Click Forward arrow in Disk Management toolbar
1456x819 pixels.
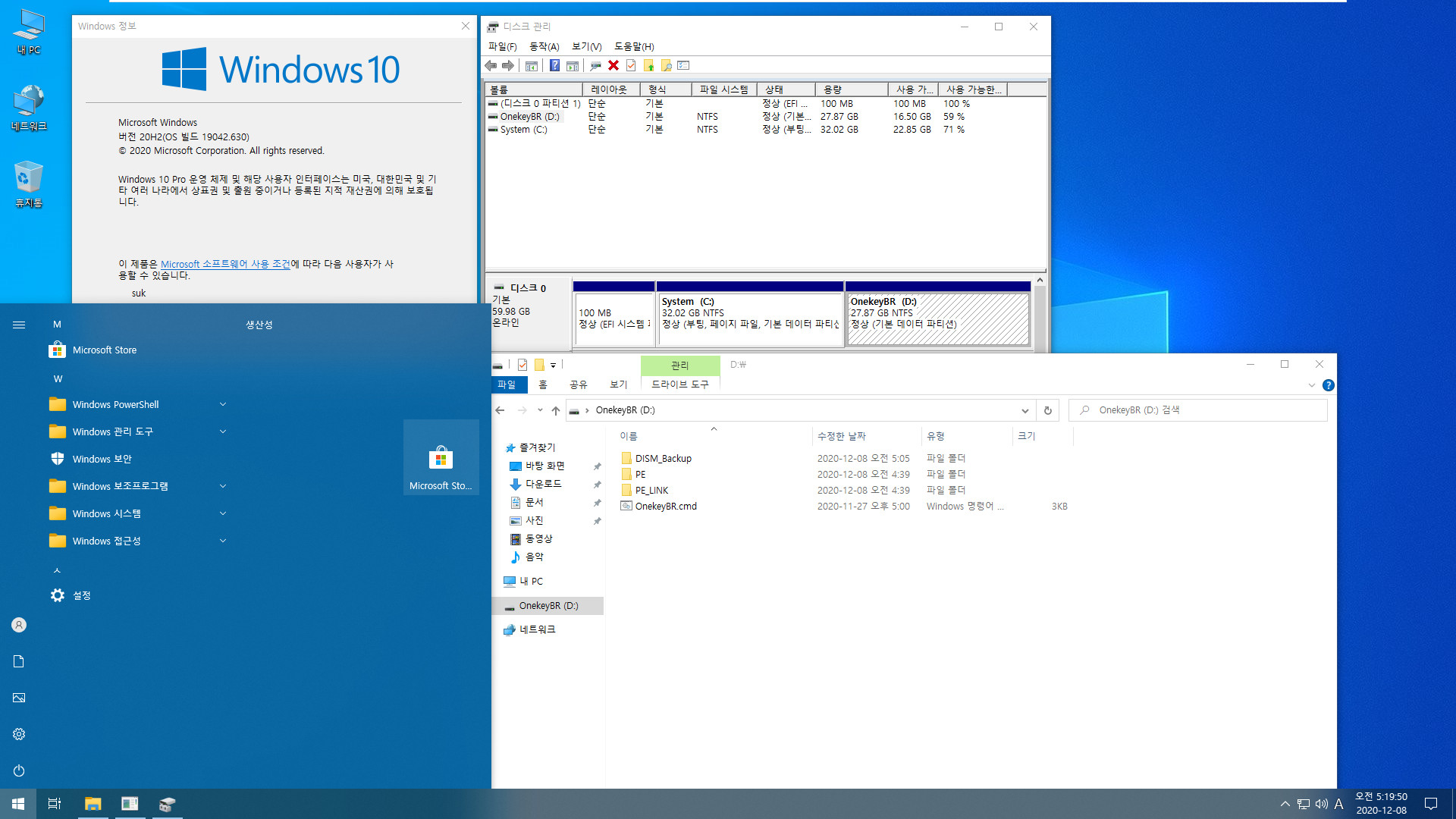508,66
